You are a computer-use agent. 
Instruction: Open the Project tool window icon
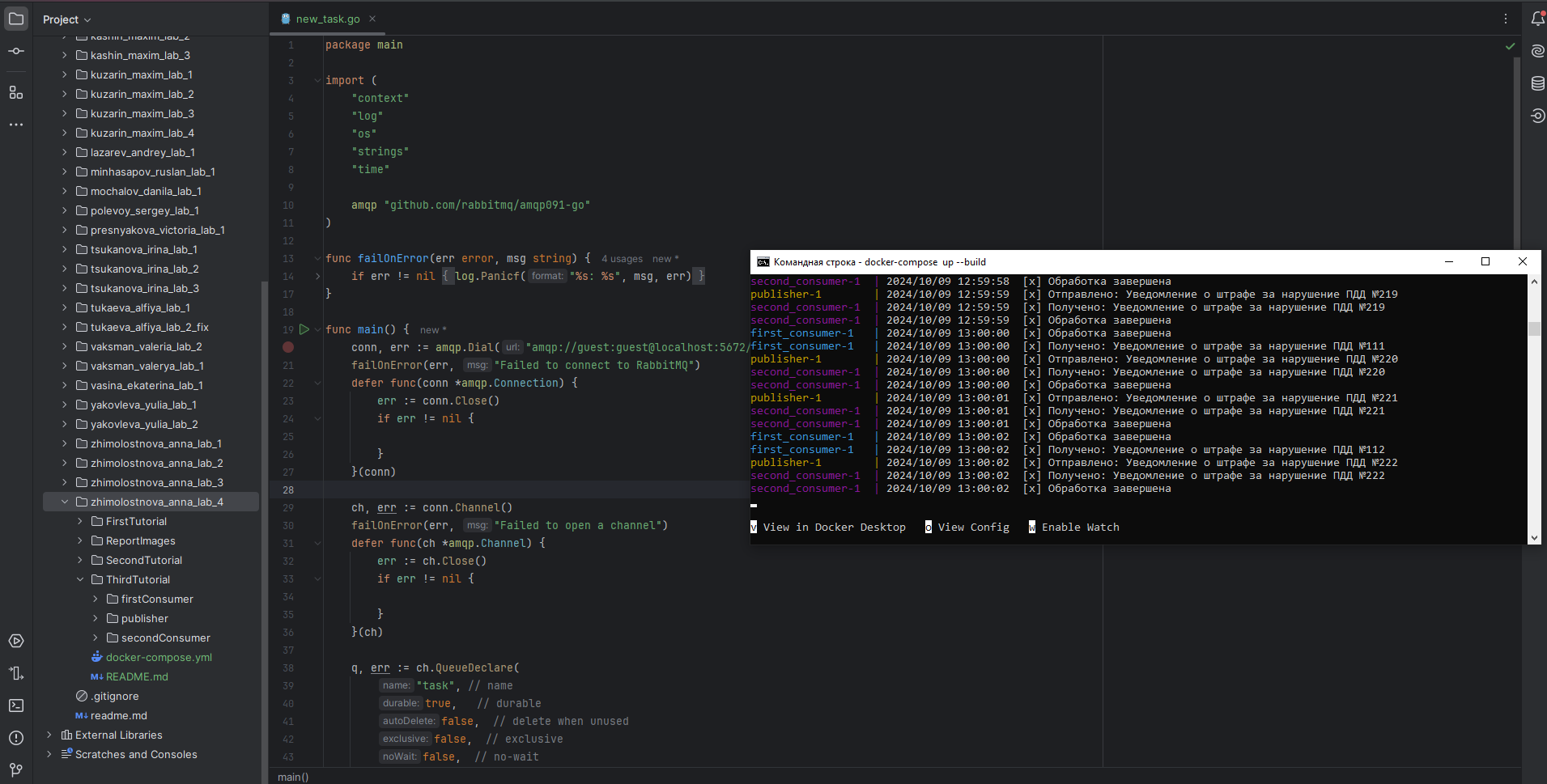(16, 19)
